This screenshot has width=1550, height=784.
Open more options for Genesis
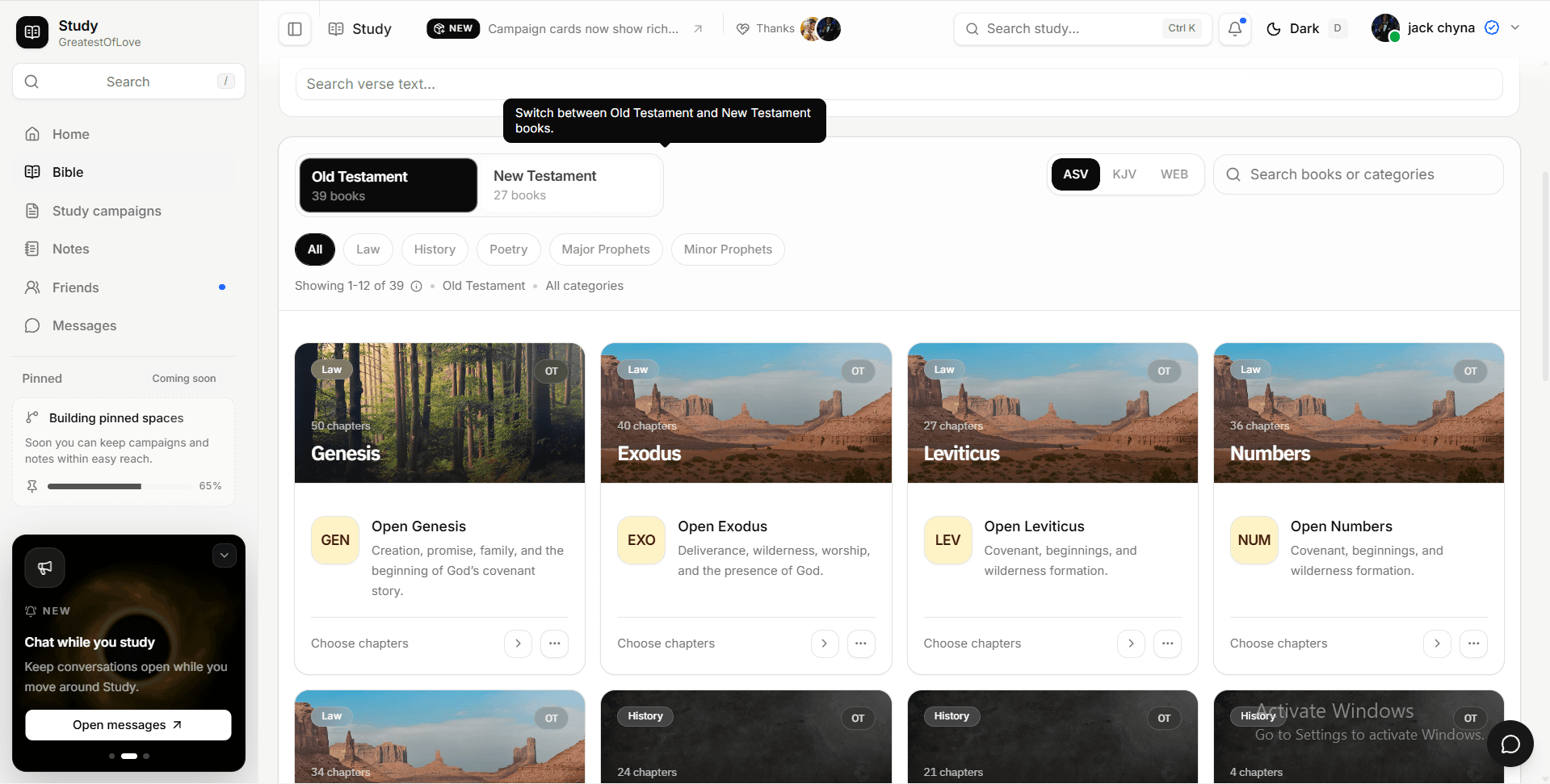555,644
